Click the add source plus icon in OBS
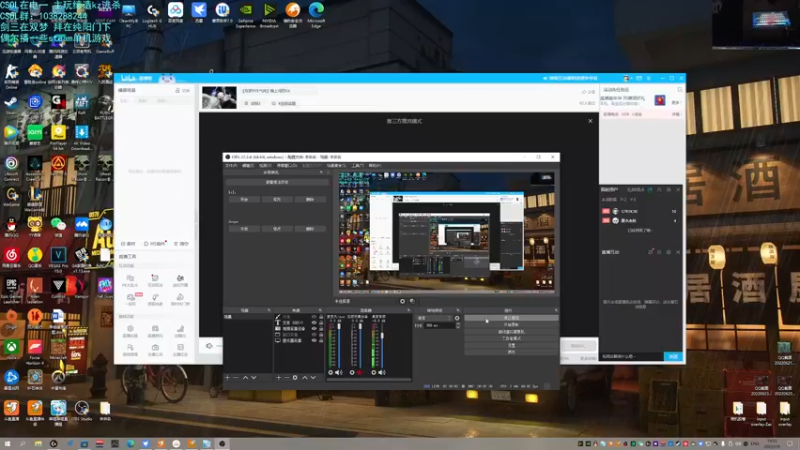This screenshot has width=800, height=450. tap(279, 377)
